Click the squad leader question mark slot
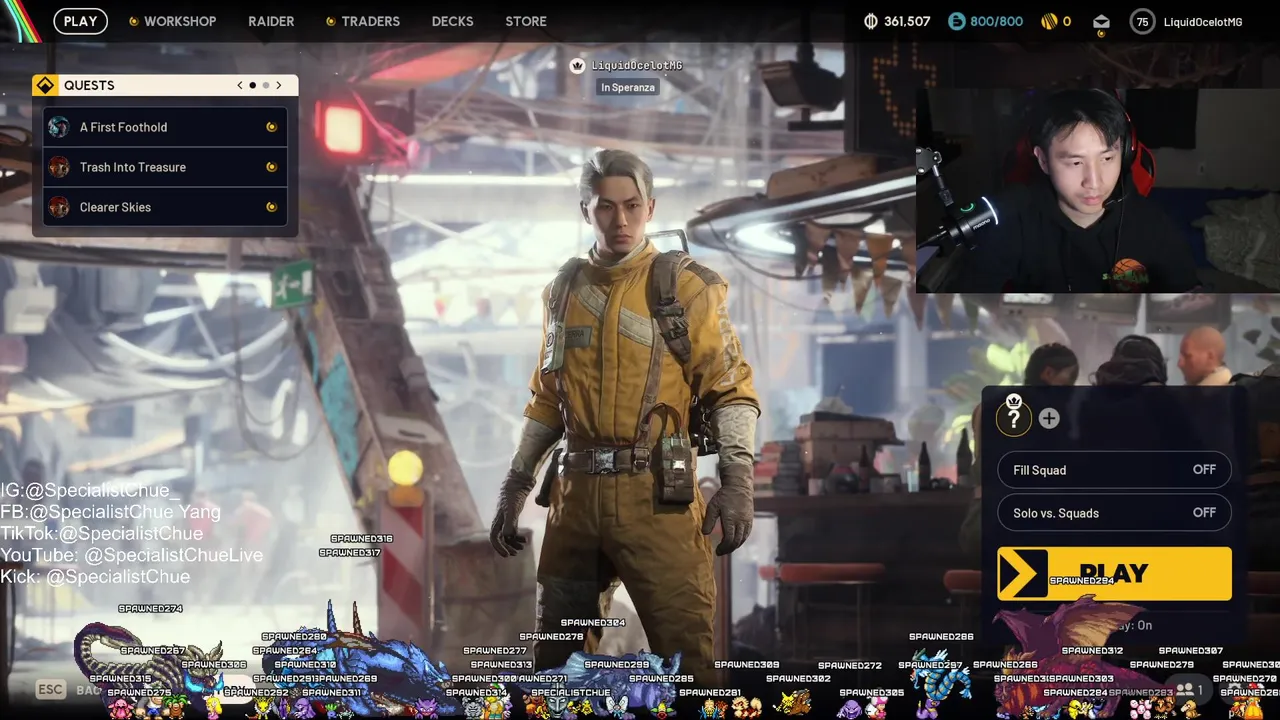Viewport: 1280px width, 720px height. [1013, 417]
